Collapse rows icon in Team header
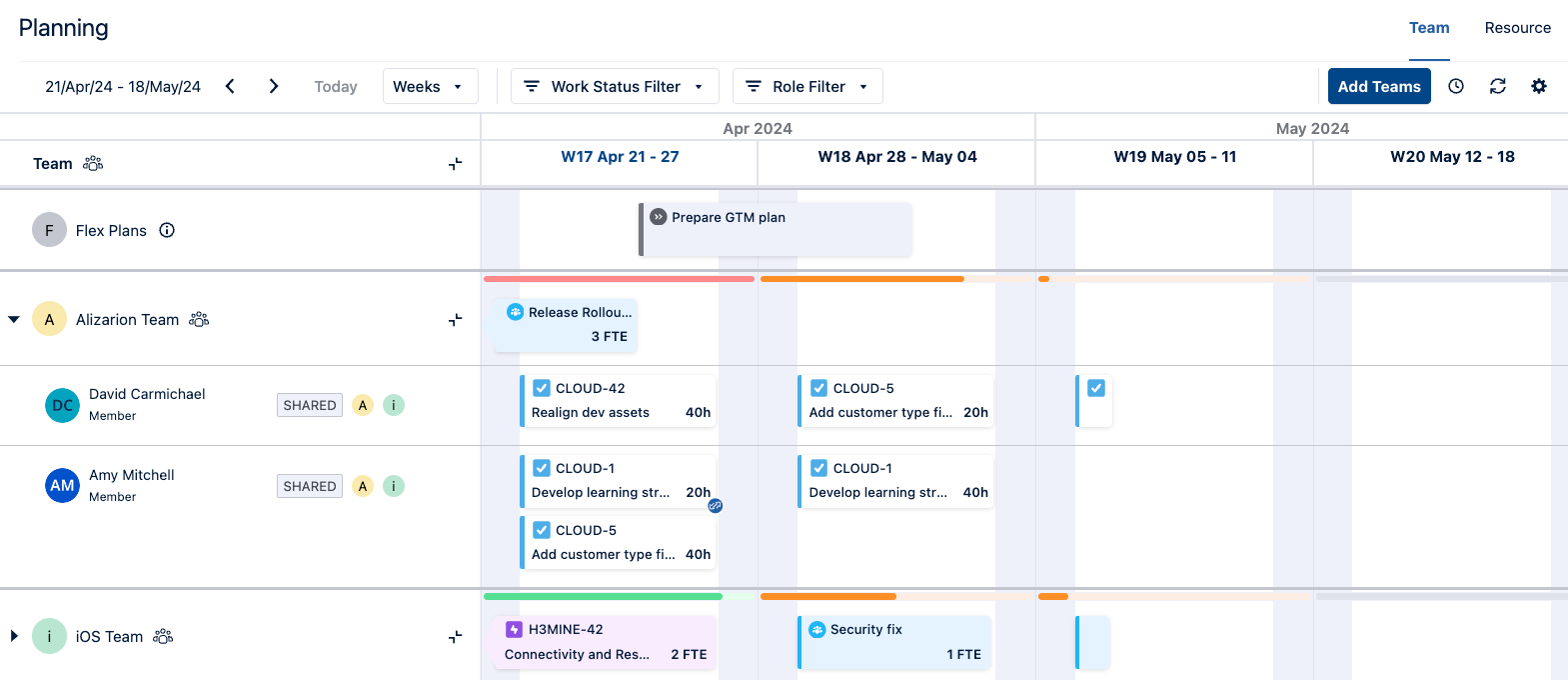This screenshot has width=1568, height=680. coord(455,164)
